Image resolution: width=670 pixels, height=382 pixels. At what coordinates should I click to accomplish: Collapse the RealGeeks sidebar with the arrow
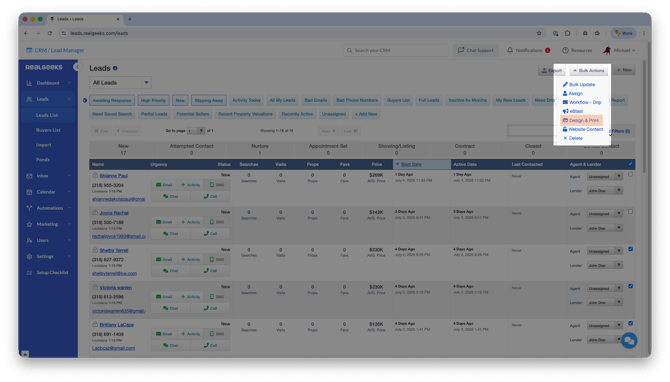(x=76, y=67)
